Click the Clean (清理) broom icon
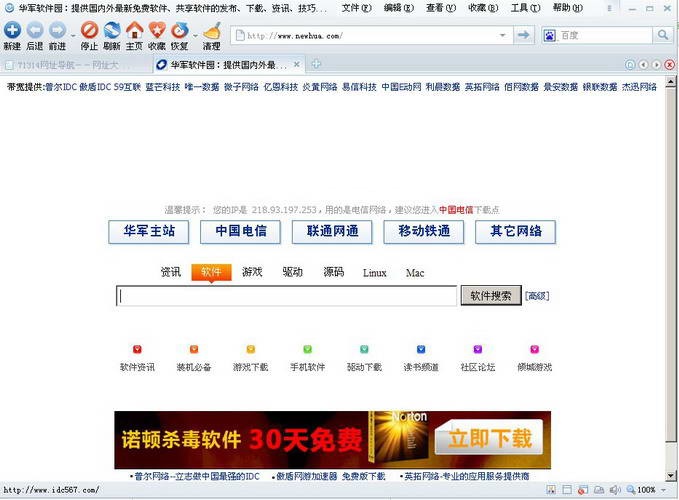Image resolution: width=679 pixels, height=500 pixels. click(211, 31)
